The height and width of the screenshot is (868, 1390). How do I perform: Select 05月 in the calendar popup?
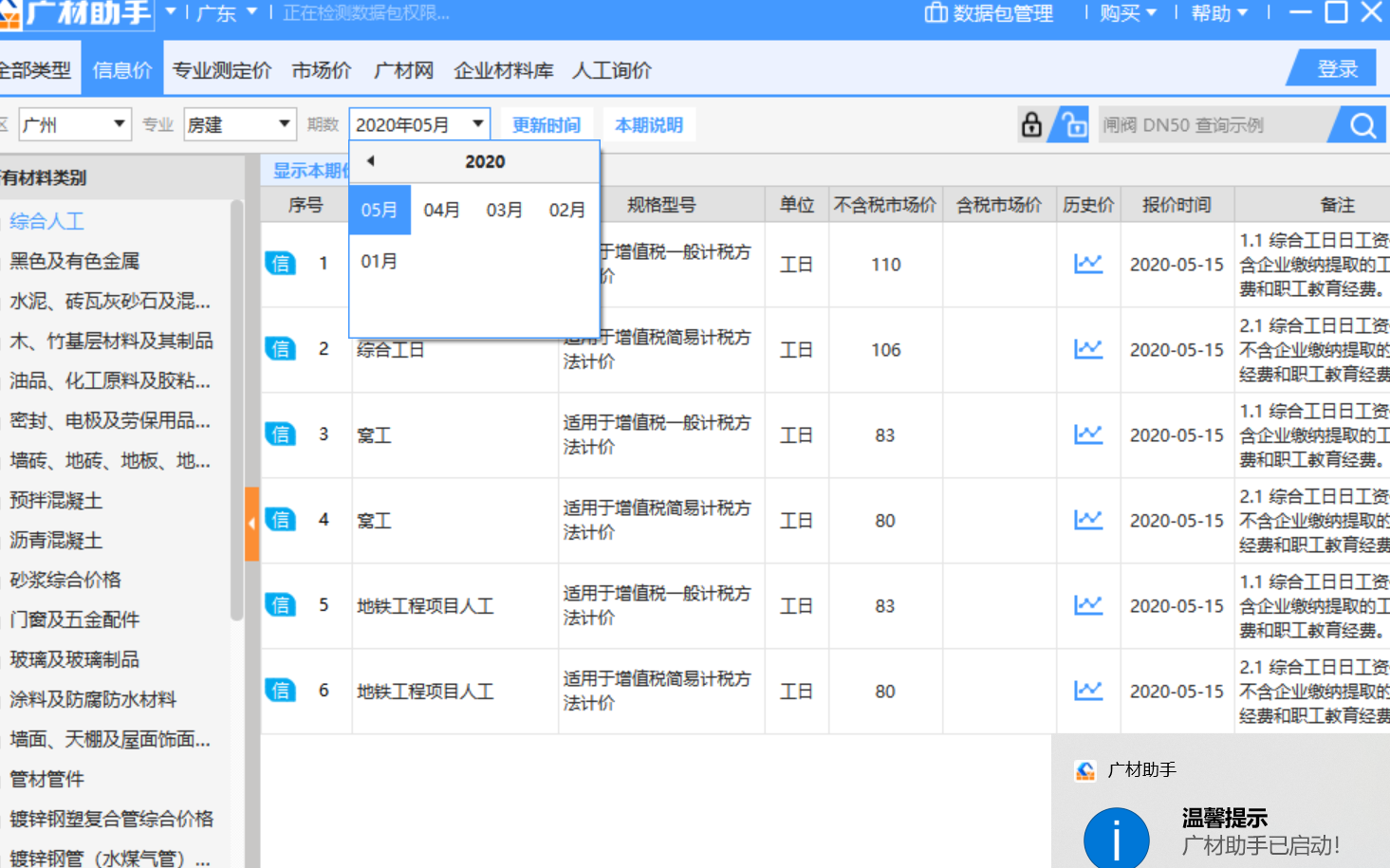click(x=380, y=210)
